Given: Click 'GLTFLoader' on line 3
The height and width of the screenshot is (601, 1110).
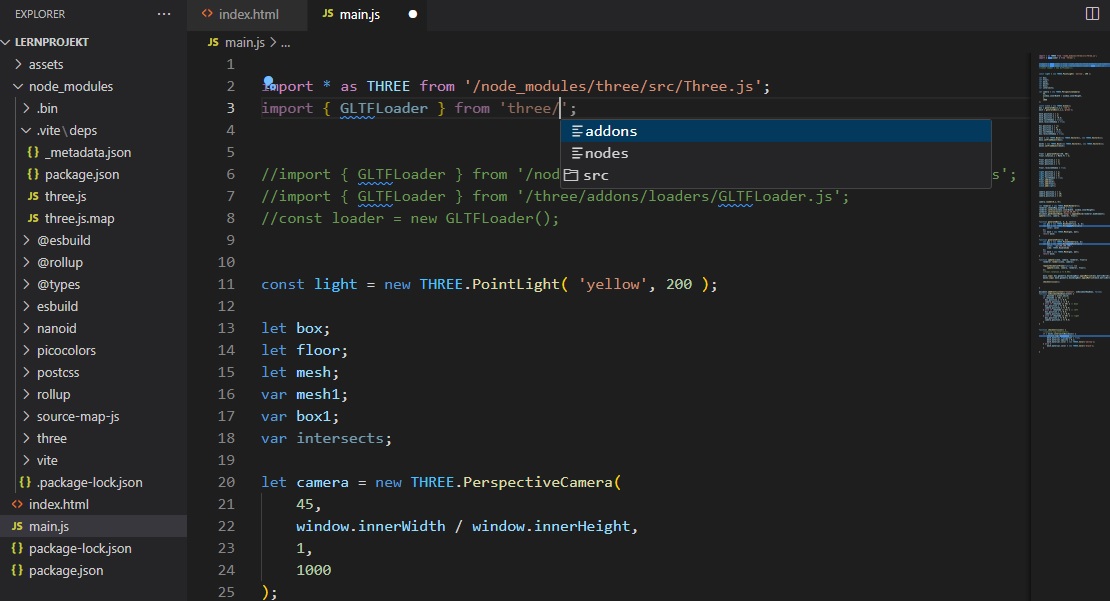Looking at the screenshot, I should click(384, 108).
